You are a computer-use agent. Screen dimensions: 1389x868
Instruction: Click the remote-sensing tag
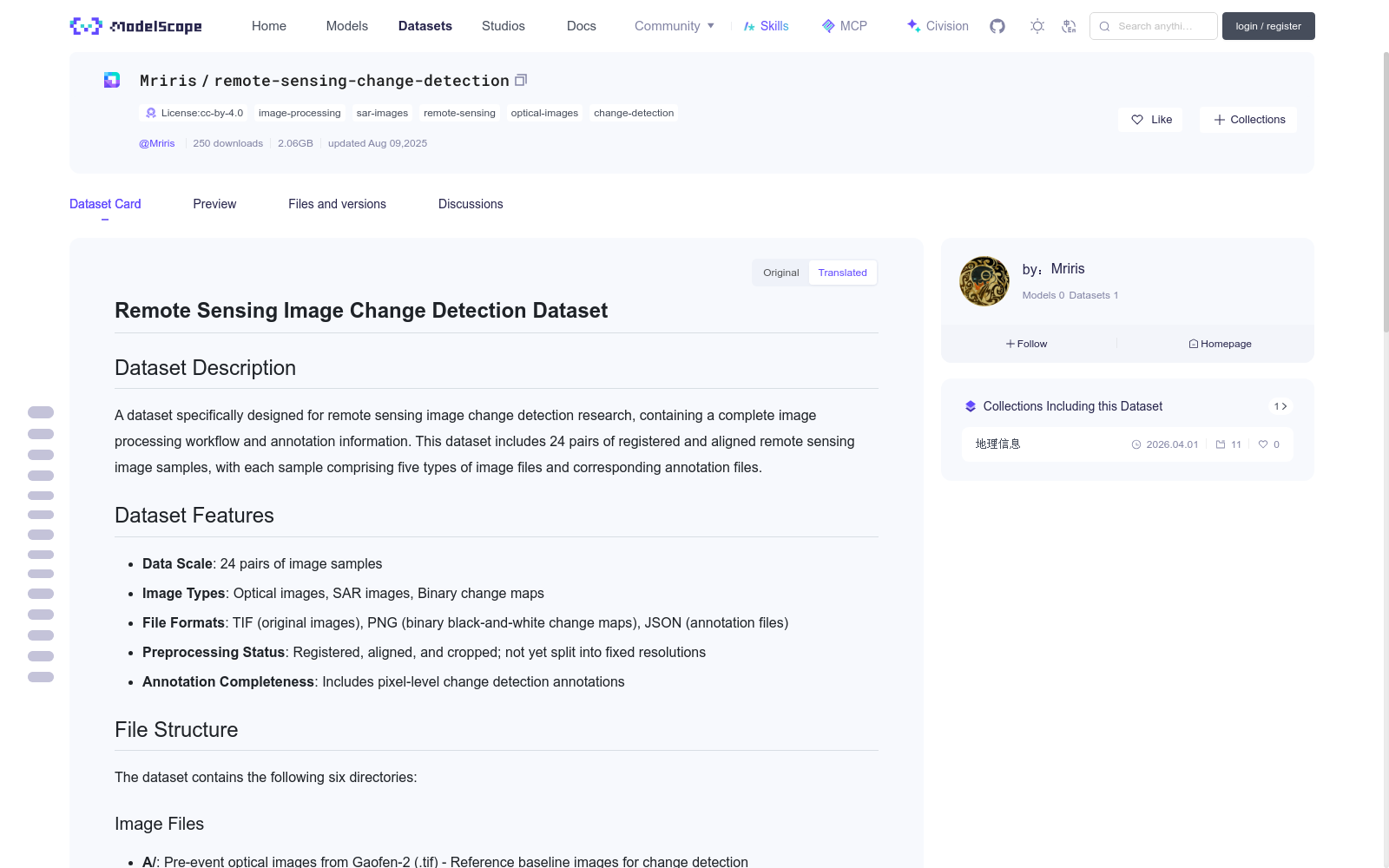tap(459, 113)
